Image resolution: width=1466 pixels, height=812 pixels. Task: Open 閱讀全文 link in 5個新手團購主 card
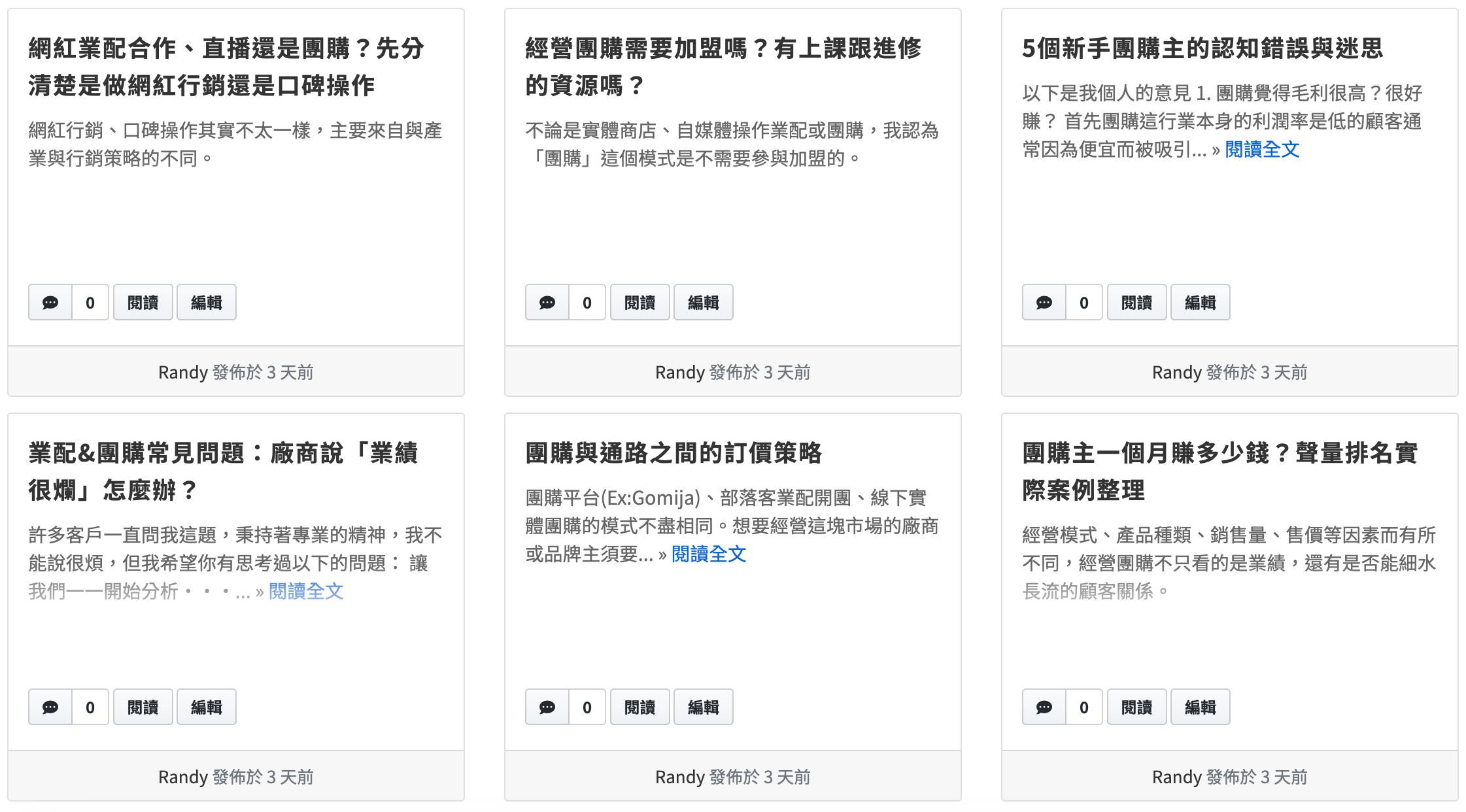click(1261, 150)
